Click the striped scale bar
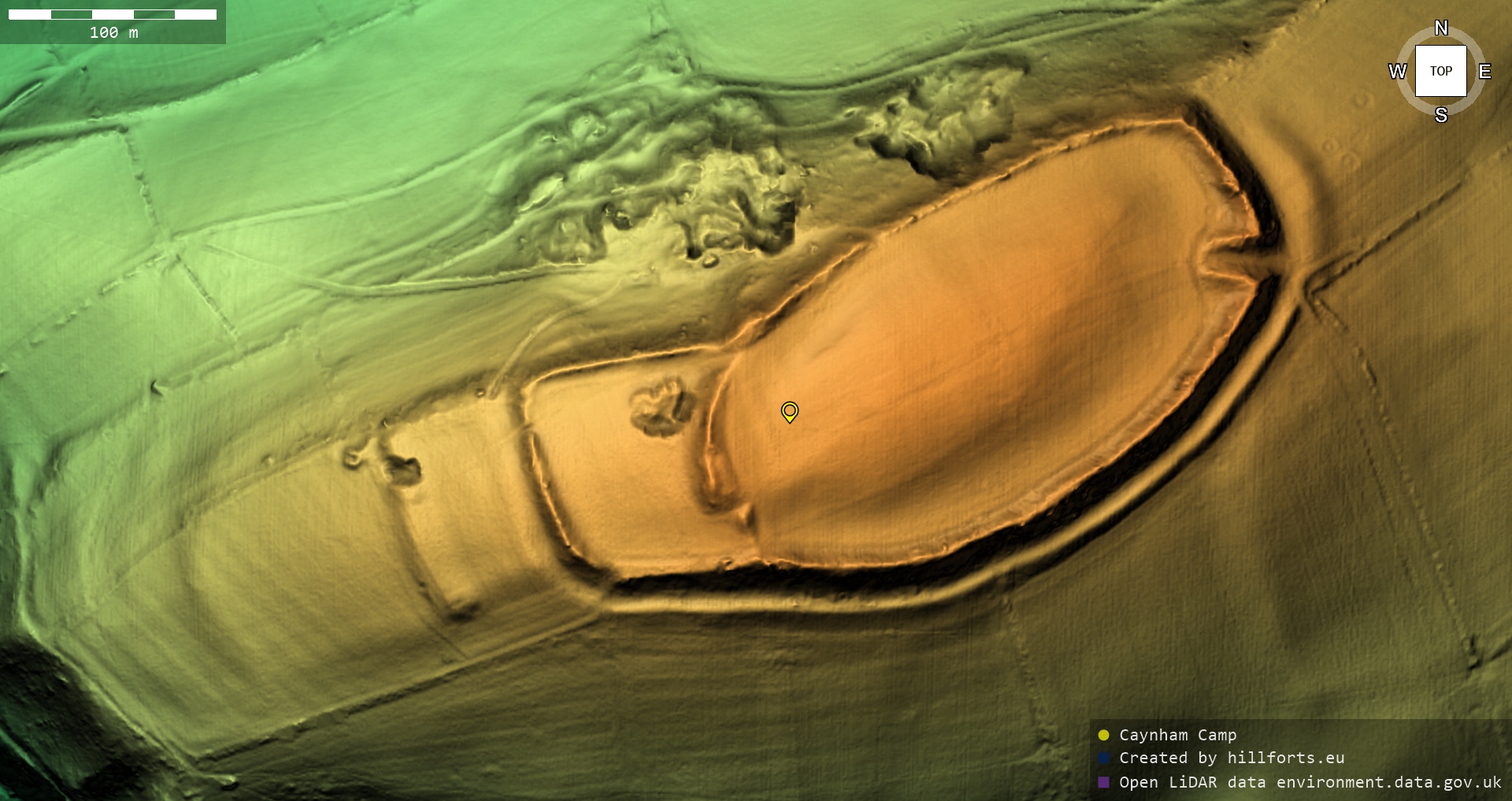1512x801 pixels. [113, 14]
